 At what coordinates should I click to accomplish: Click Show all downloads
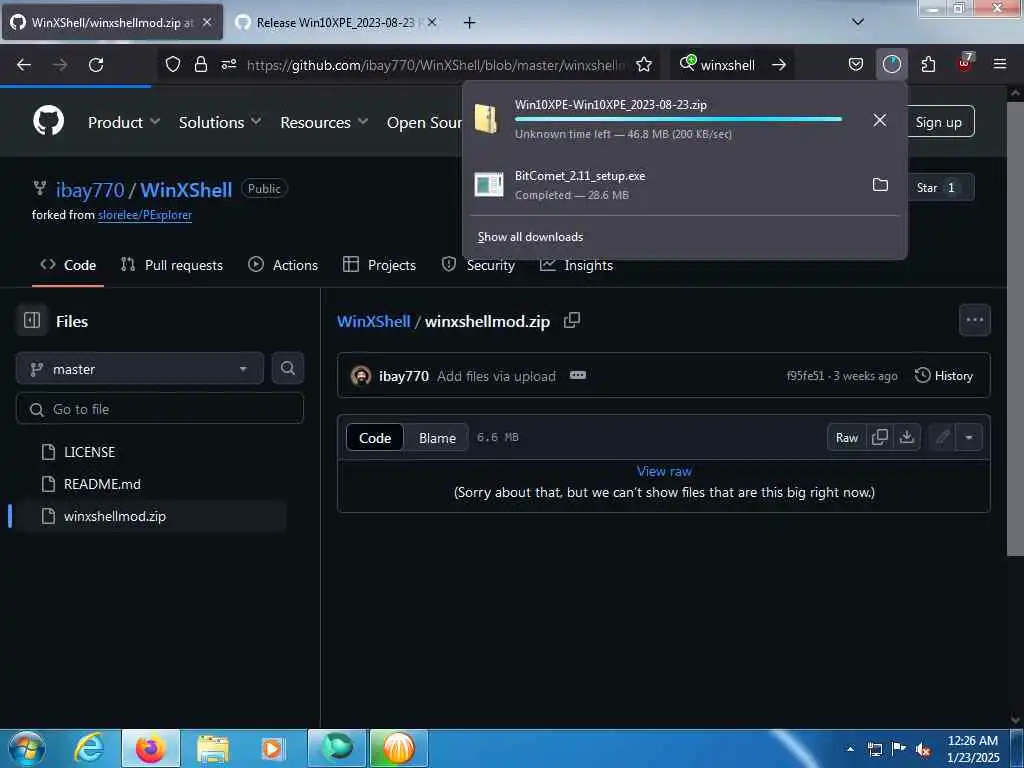pos(530,237)
